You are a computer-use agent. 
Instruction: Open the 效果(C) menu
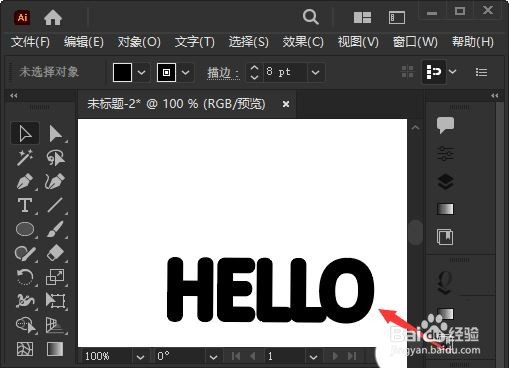point(303,42)
